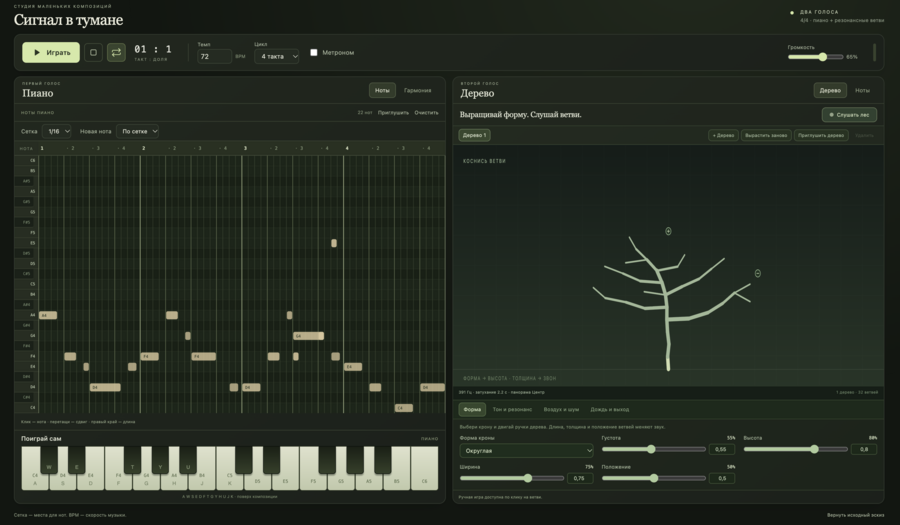Select the Дерево tab in second voice
Image resolution: width=900 pixels, height=525 pixels.
(830, 90)
